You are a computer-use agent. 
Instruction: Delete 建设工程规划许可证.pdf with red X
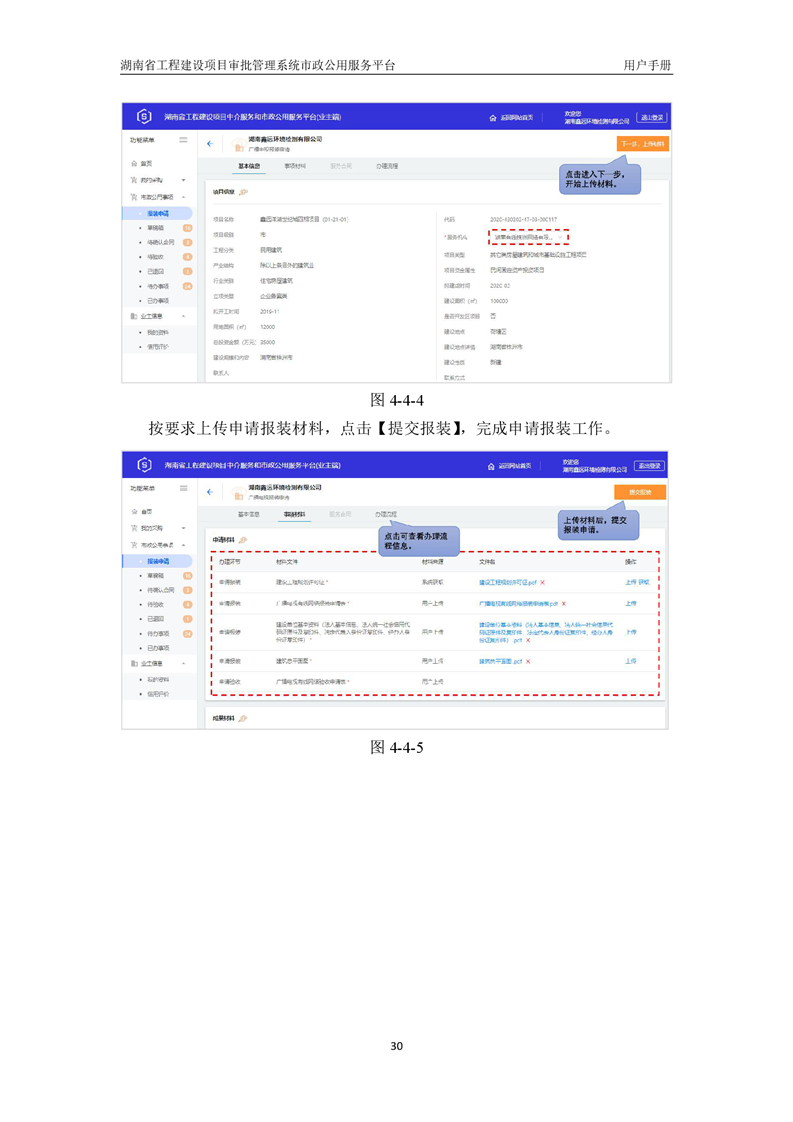[543, 582]
